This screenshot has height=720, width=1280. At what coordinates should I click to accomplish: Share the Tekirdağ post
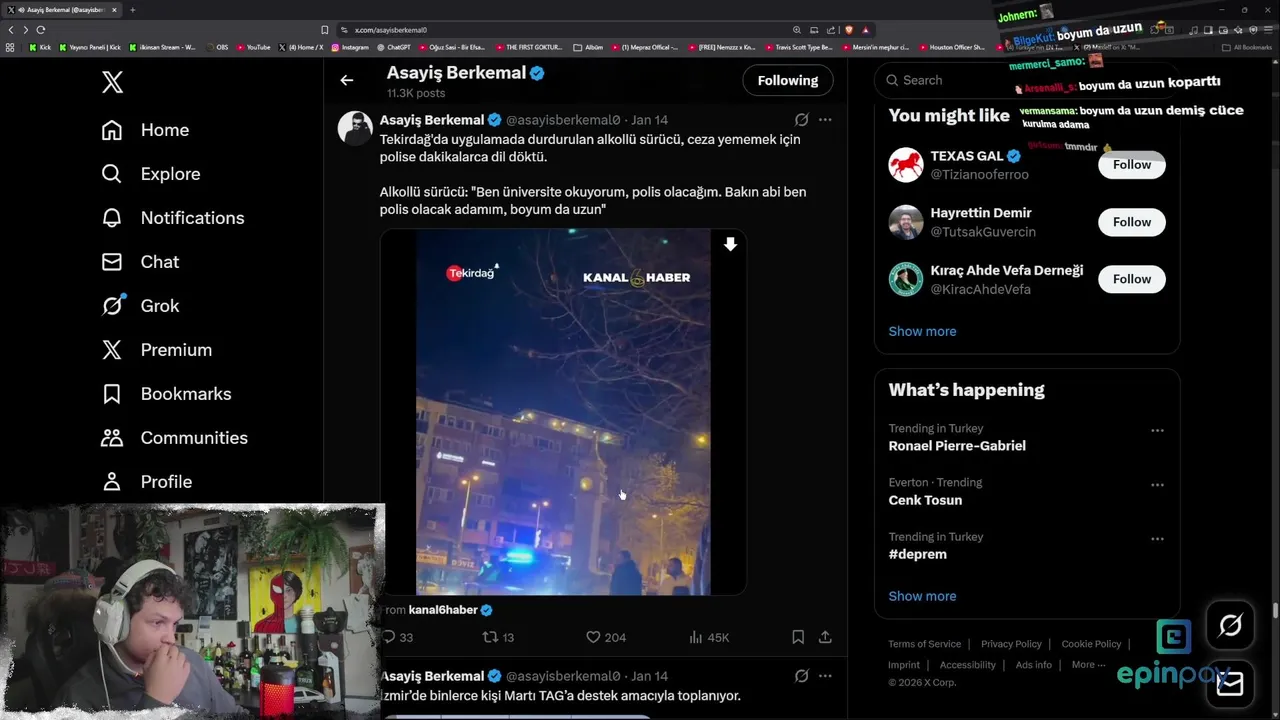pos(825,637)
